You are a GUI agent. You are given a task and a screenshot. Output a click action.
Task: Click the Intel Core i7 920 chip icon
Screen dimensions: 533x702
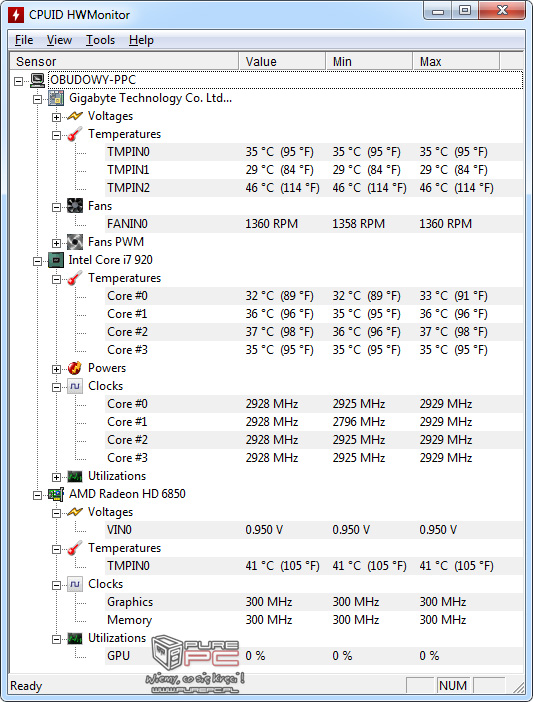pos(56,260)
